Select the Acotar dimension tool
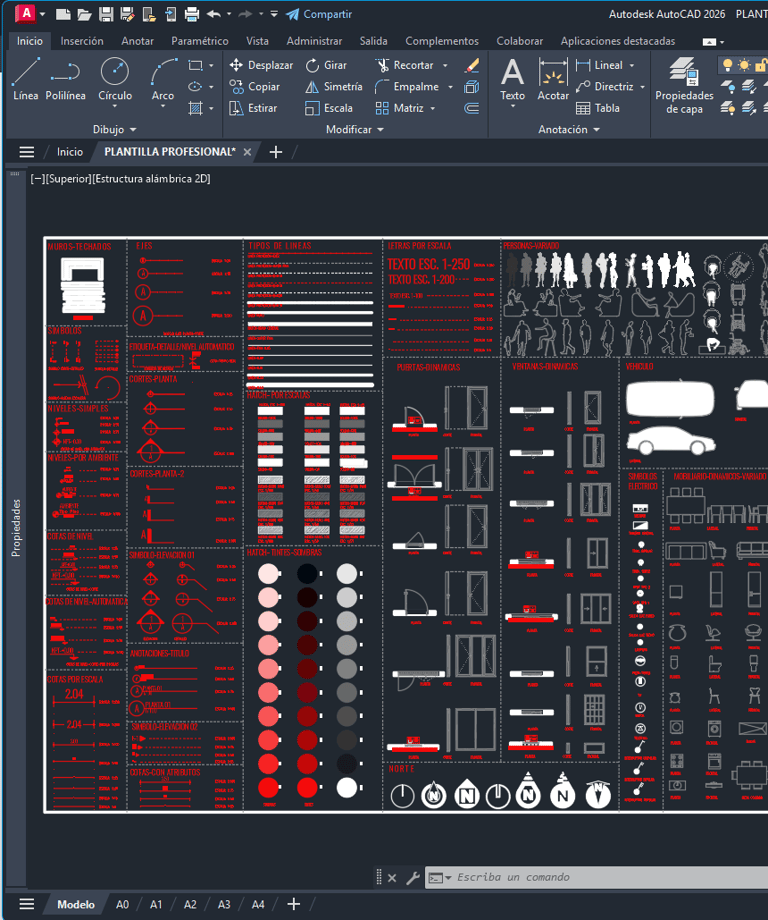768x920 pixels. [553, 79]
